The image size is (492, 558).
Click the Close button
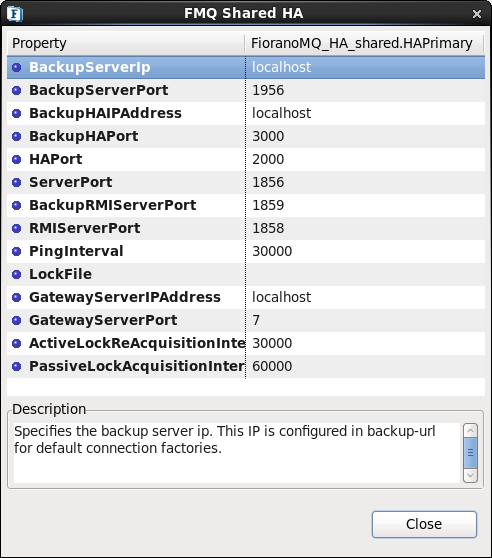[424, 524]
